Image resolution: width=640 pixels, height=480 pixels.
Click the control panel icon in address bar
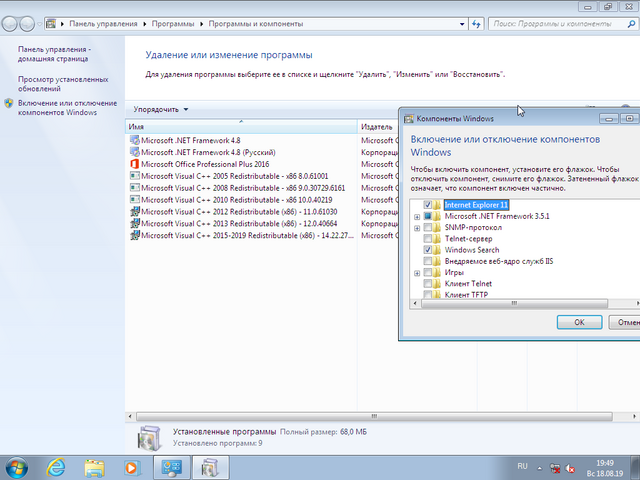(x=51, y=24)
